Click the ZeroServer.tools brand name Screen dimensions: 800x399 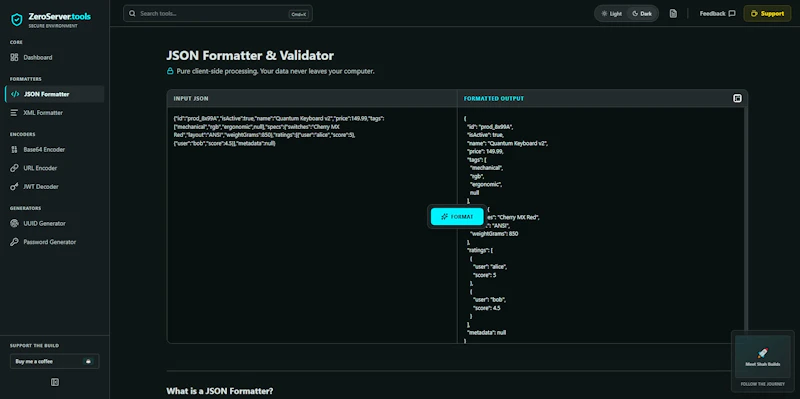(60, 17)
